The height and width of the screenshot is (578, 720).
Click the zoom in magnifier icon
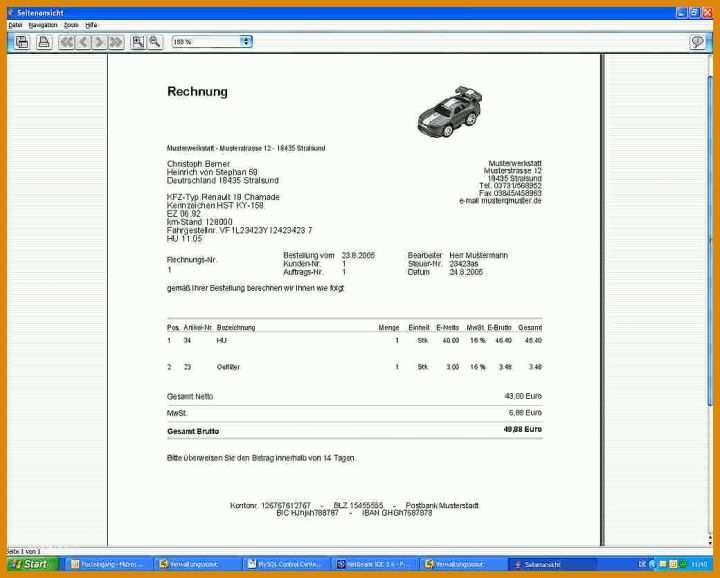click(138, 42)
